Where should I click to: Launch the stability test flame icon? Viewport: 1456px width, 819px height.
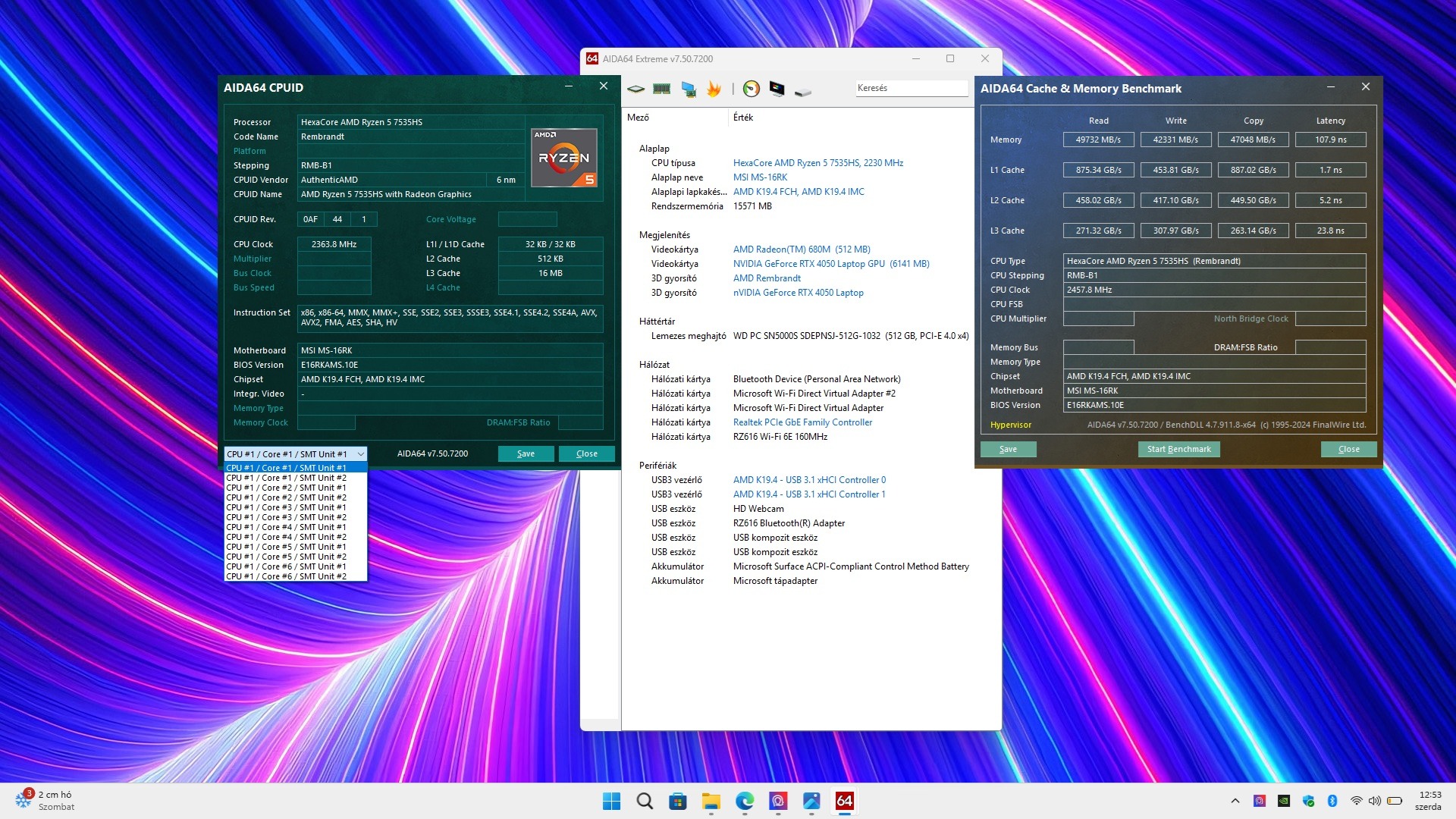(714, 89)
